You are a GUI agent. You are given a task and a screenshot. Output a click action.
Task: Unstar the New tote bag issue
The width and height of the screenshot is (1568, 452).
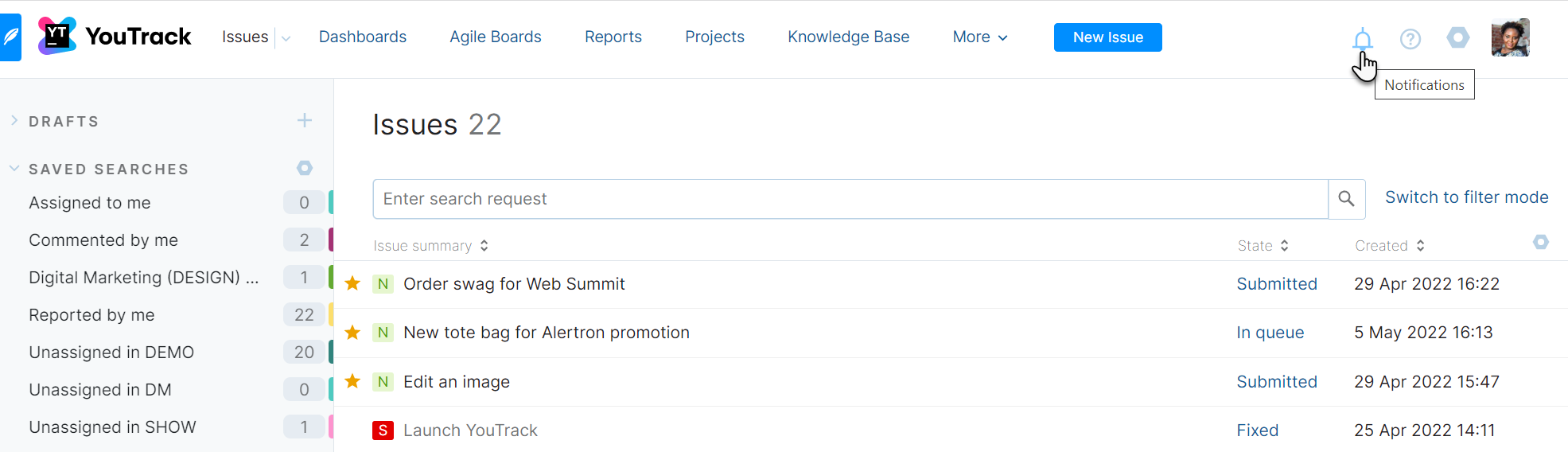pos(352,333)
